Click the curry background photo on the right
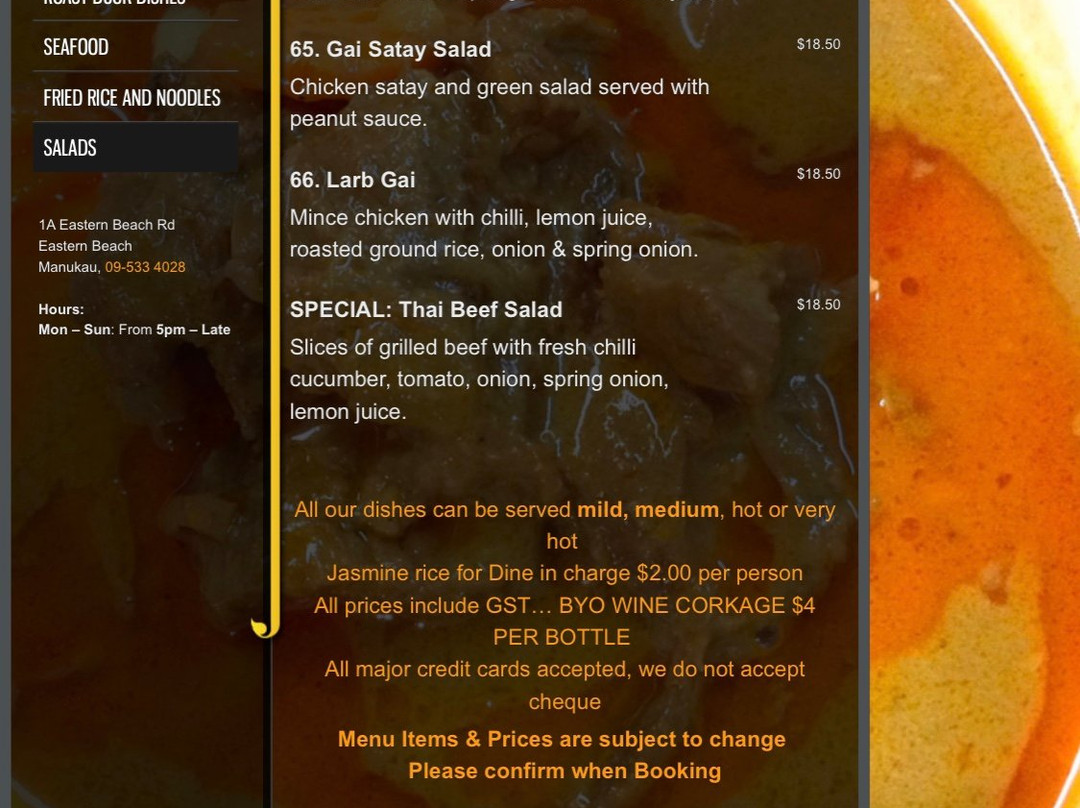The width and height of the screenshot is (1080, 808). tap(975, 413)
